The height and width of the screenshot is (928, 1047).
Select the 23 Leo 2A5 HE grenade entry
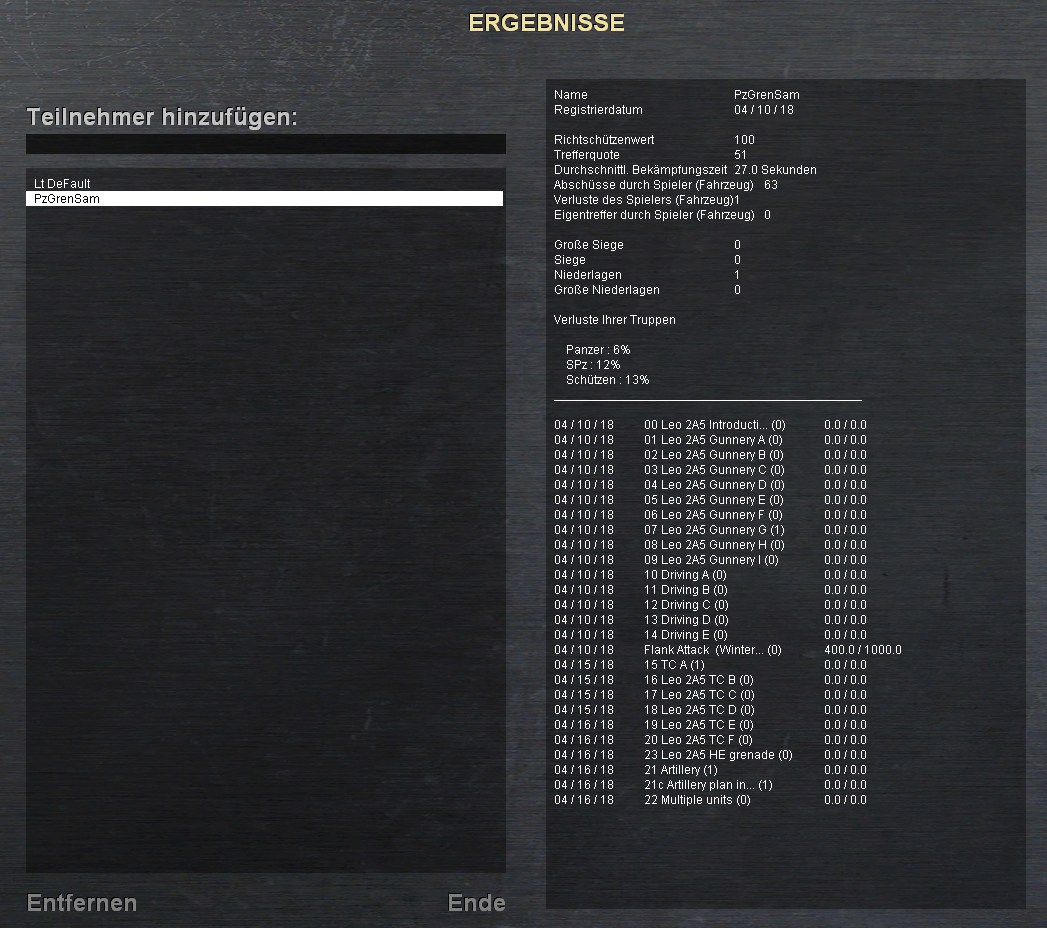click(x=717, y=755)
